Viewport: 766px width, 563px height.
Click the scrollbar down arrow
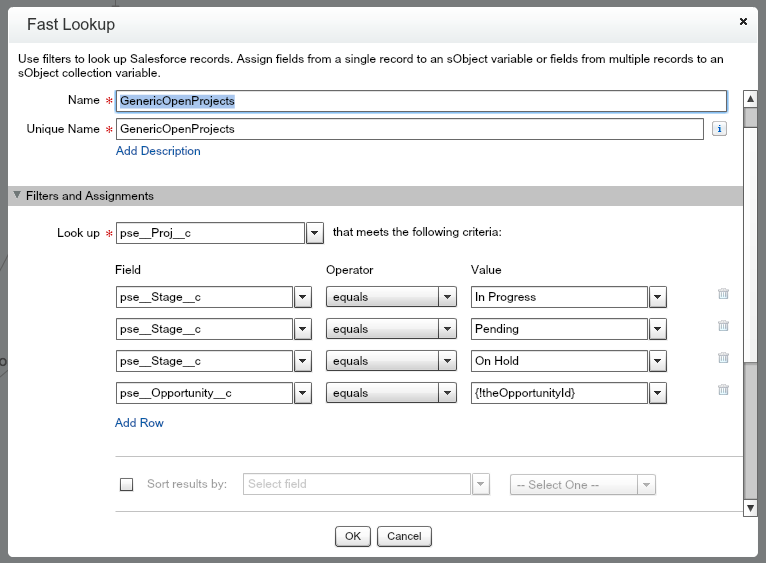[751, 509]
